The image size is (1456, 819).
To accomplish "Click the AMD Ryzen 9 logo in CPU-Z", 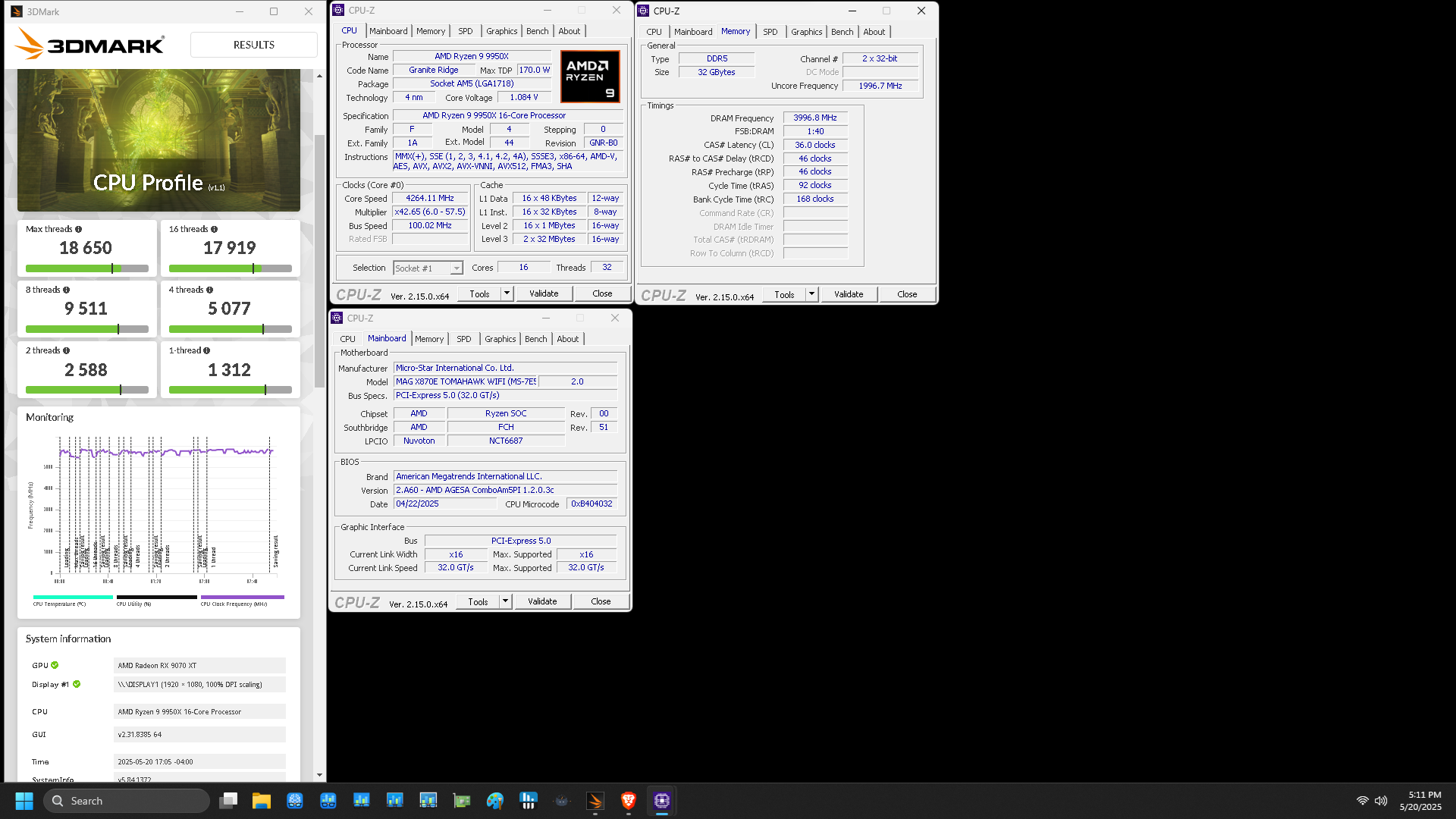I will pyautogui.click(x=590, y=76).
